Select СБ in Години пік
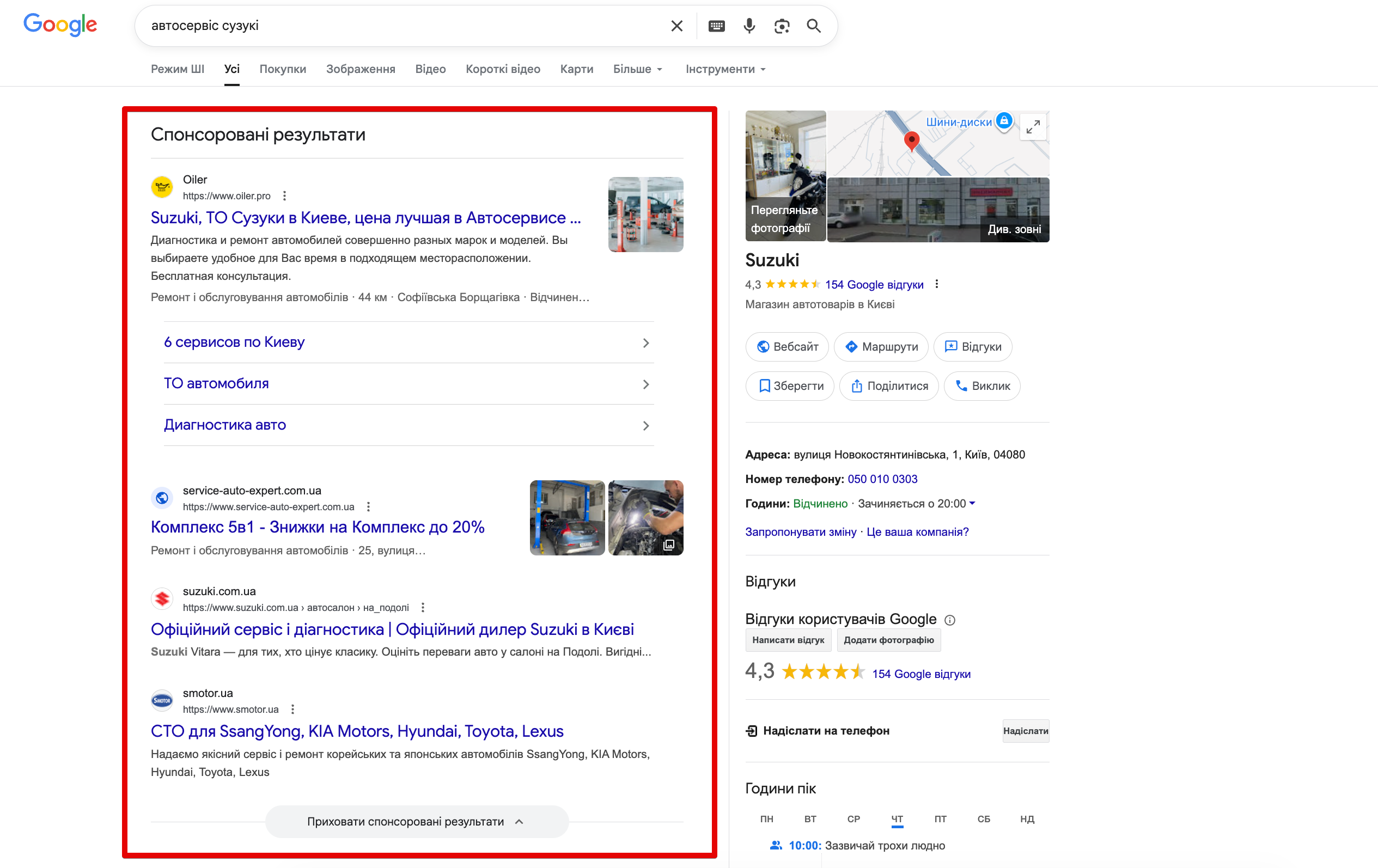This screenshot has height=868, width=1378. pyautogui.click(x=984, y=820)
